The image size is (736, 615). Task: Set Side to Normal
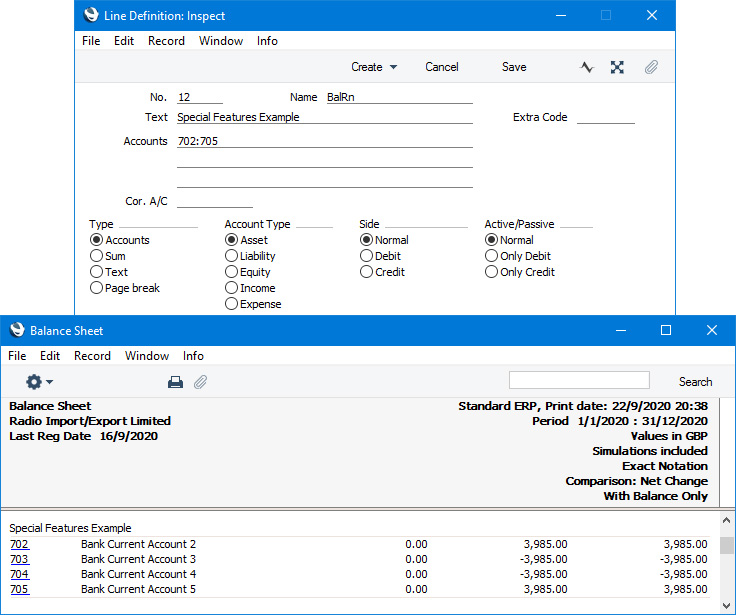tap(366, 240)
